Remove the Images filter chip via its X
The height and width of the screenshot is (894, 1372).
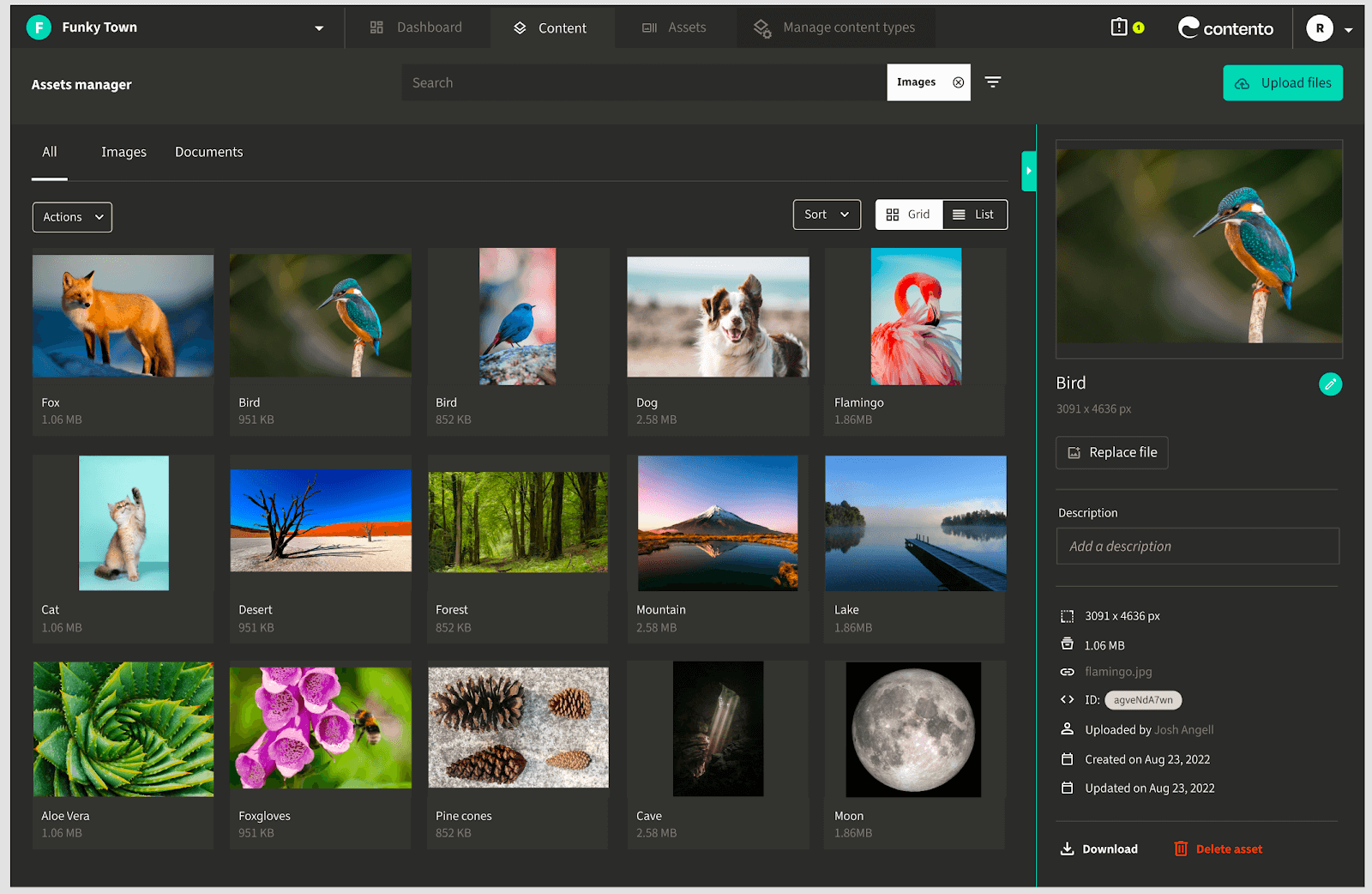click(x=958, y=82)
